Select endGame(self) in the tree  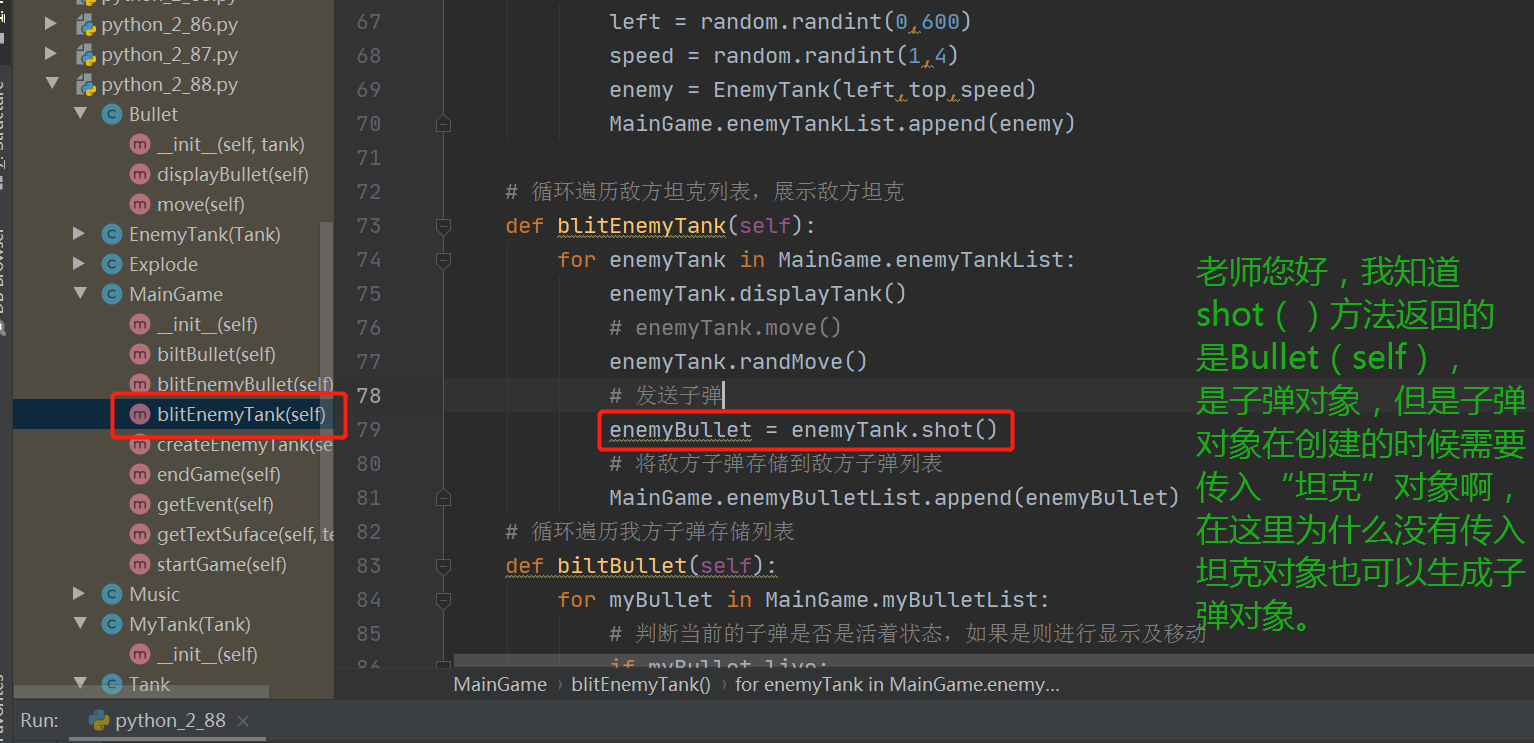(x=219, y=475)
